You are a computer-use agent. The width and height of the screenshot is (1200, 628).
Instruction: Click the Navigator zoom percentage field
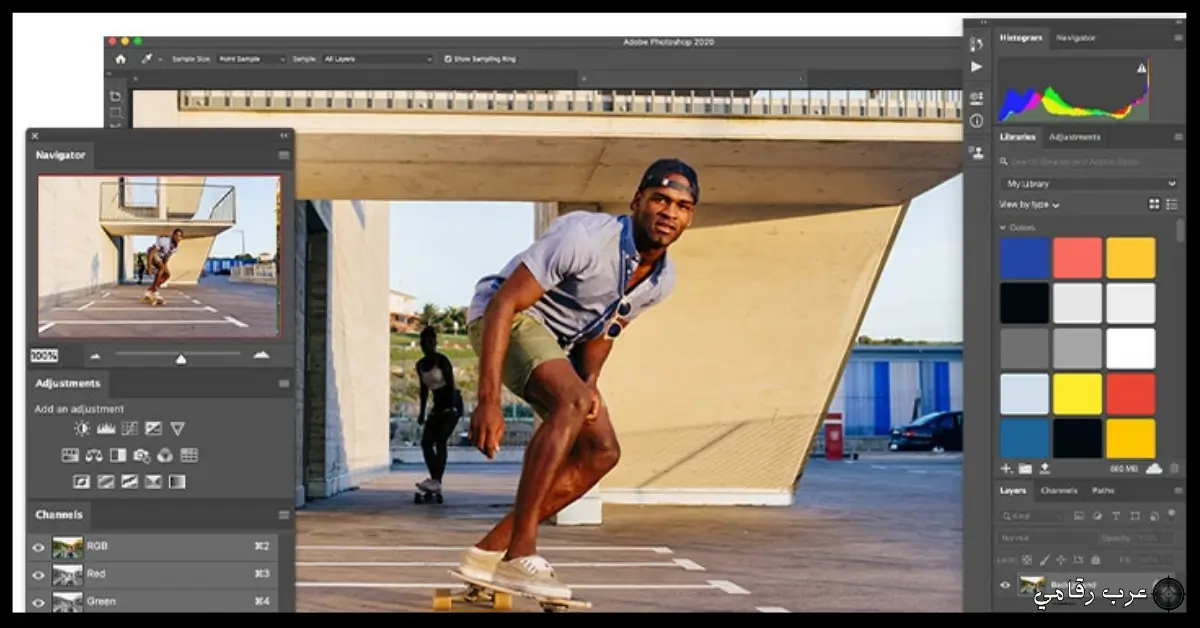pyautogui.click(x=44, y=355)
